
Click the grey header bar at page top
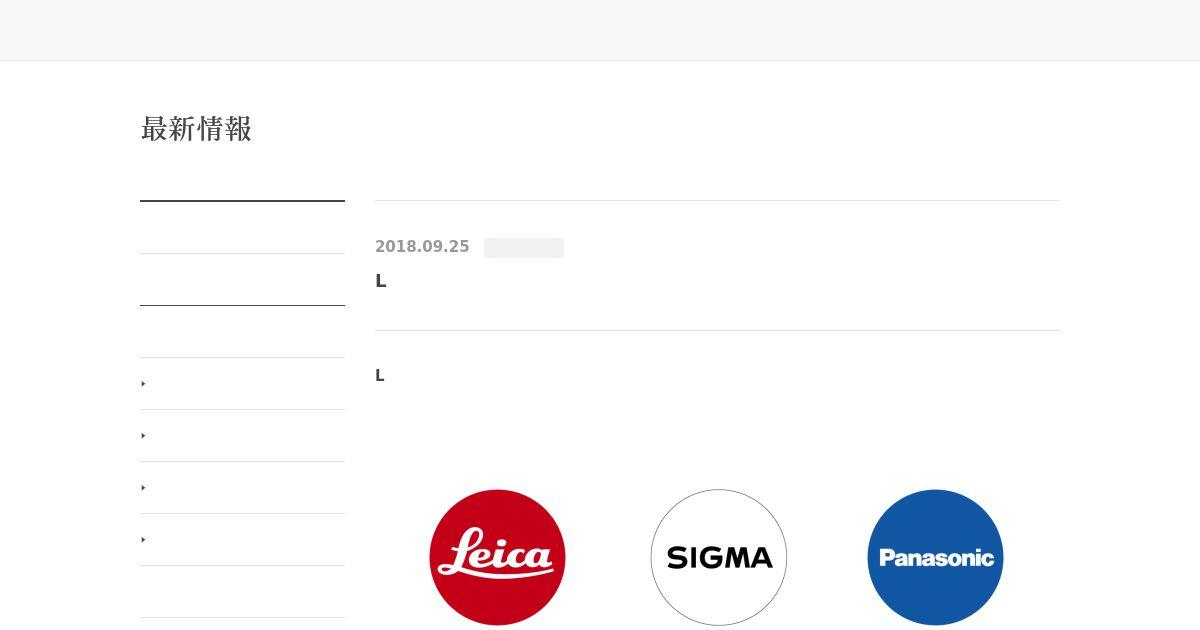(600, 30)
